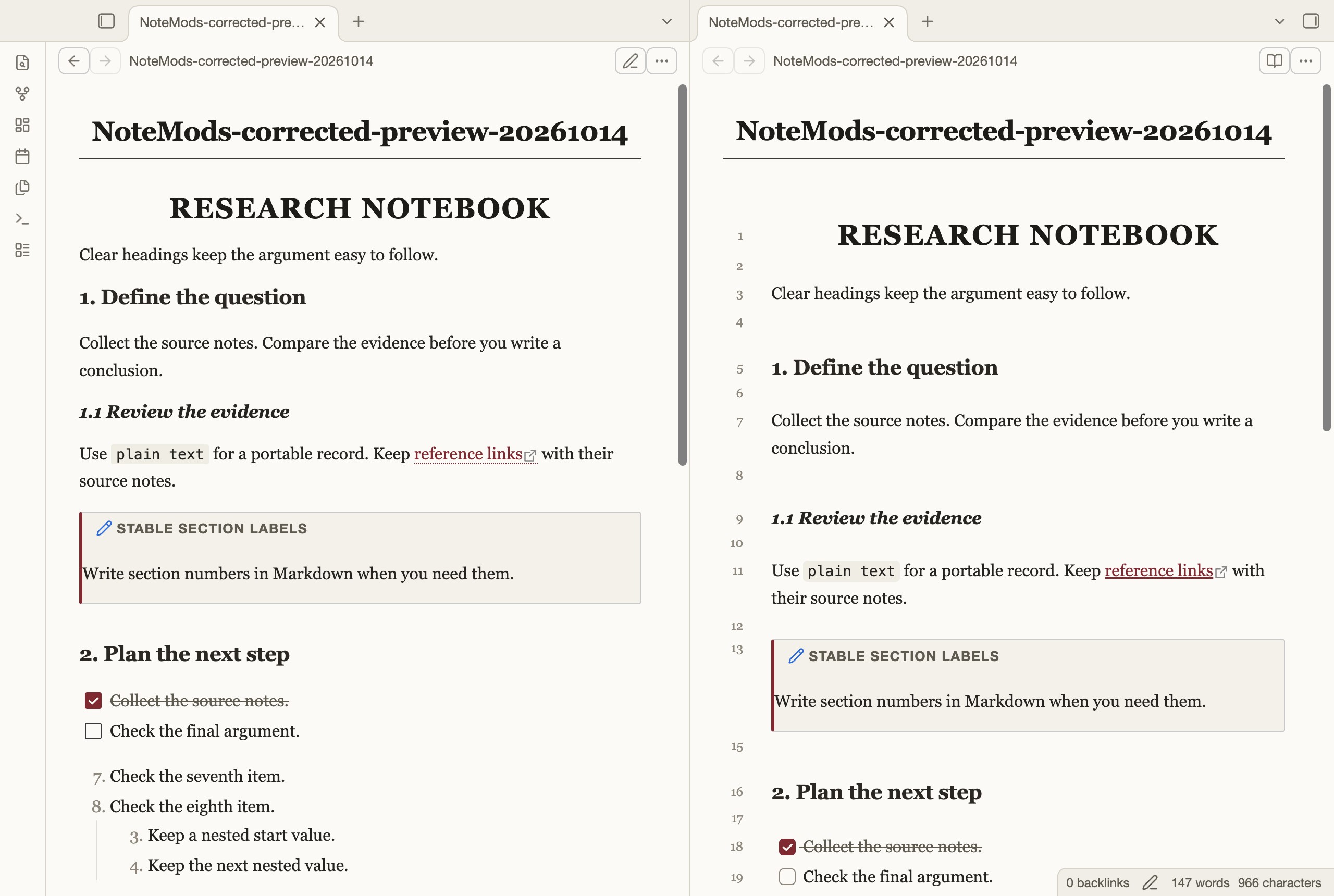Open the list layout icon in ribbon

pos(22,250)
